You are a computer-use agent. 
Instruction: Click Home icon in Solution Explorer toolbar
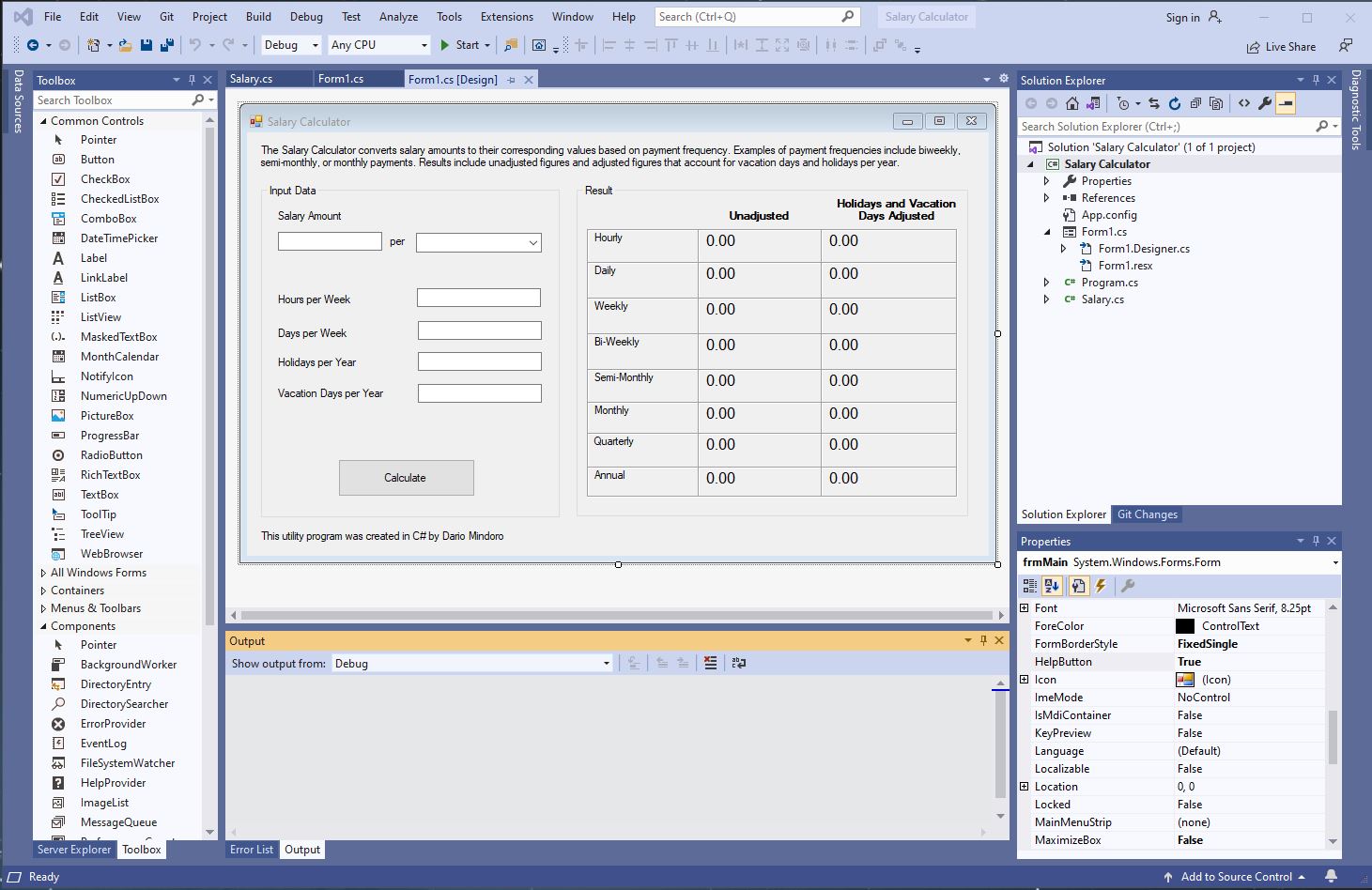pyautogui.click(x=1071, y=103)
